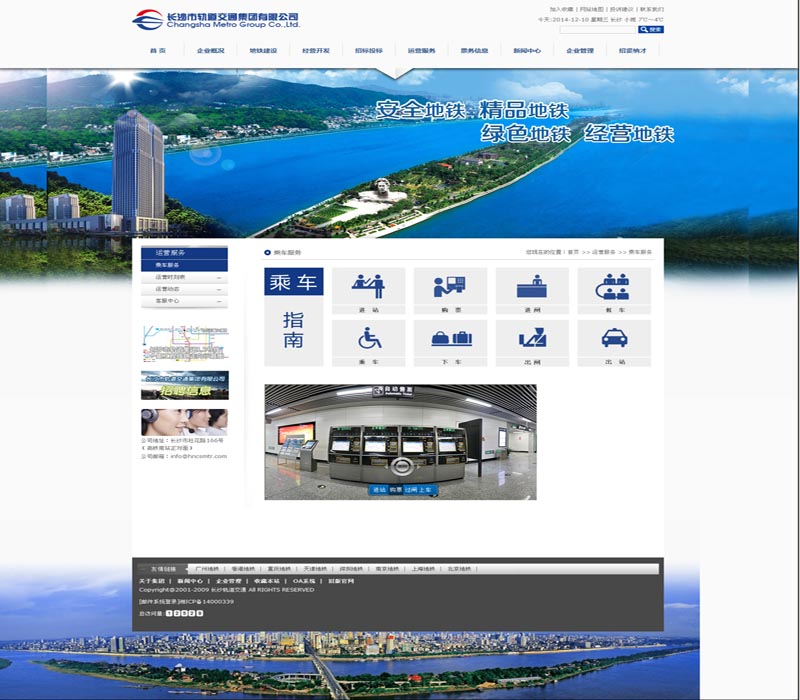Open the 票务信息 navigation menu
800x700 pixels.
click(474, 50)
